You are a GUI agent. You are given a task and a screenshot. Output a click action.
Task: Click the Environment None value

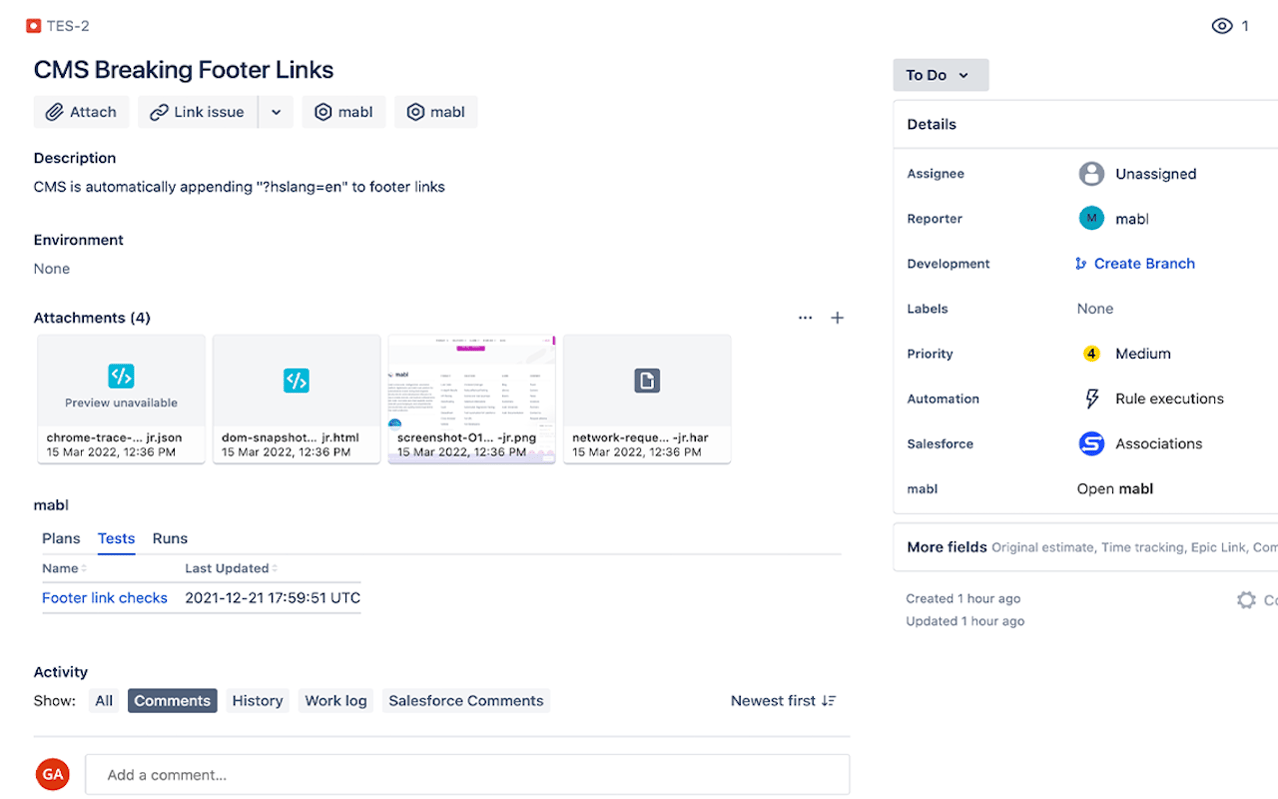pos(52,269)
